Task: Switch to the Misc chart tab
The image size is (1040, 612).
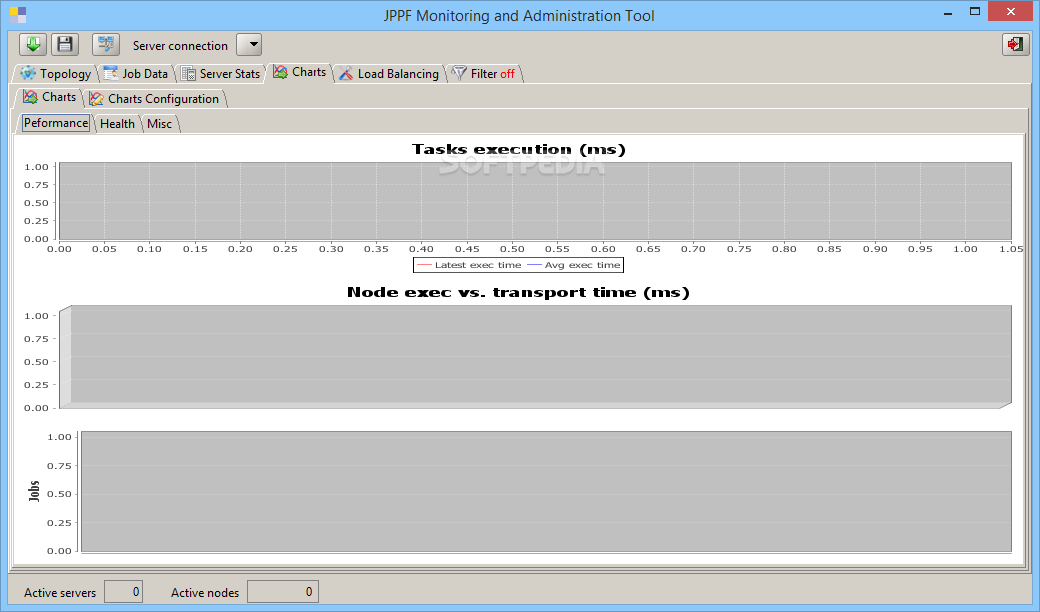Action: point(159,124)
